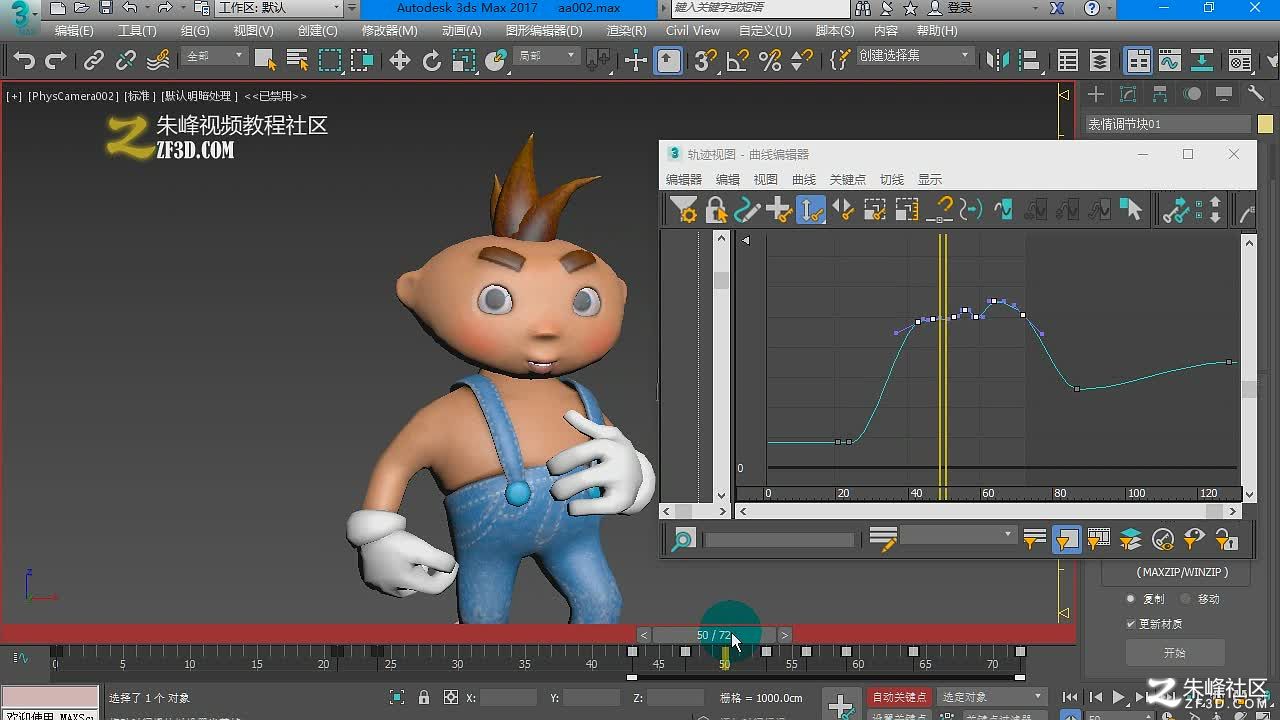
Task: Expand the track set dropdown in Track View
Action: coord(958,537)
